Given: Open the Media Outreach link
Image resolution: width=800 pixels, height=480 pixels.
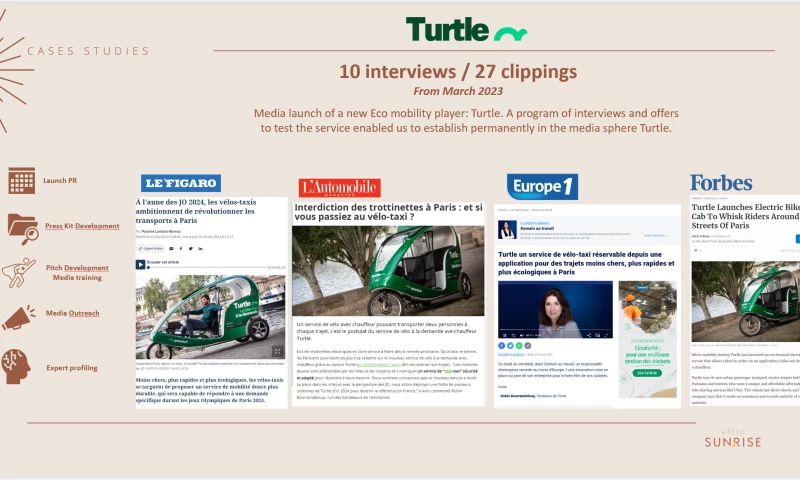Looking at the screenshot, I should pyautogui.click(x=72, y=313).
